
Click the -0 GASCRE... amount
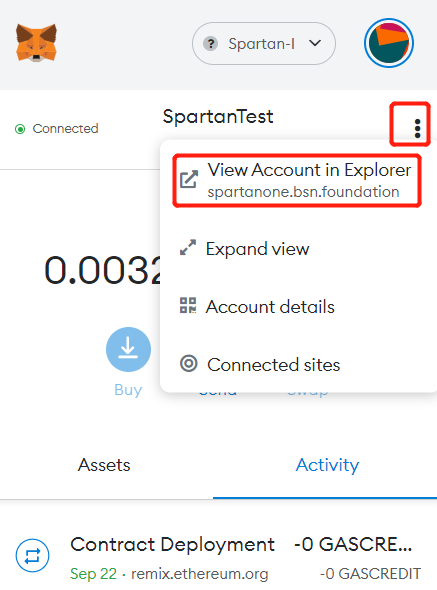coord(353,544)
